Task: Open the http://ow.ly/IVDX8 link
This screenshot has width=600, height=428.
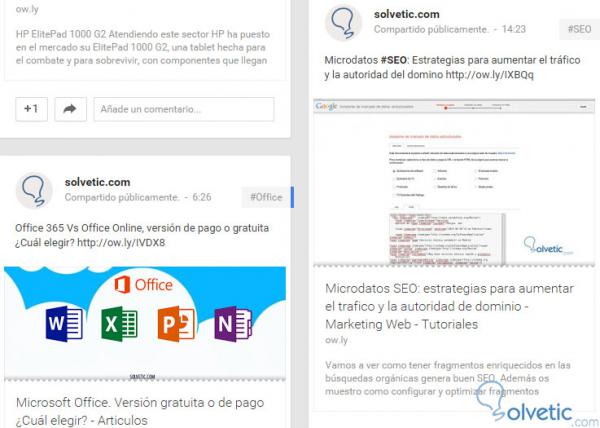Action: pyautogui.click(x=121, y=243)
